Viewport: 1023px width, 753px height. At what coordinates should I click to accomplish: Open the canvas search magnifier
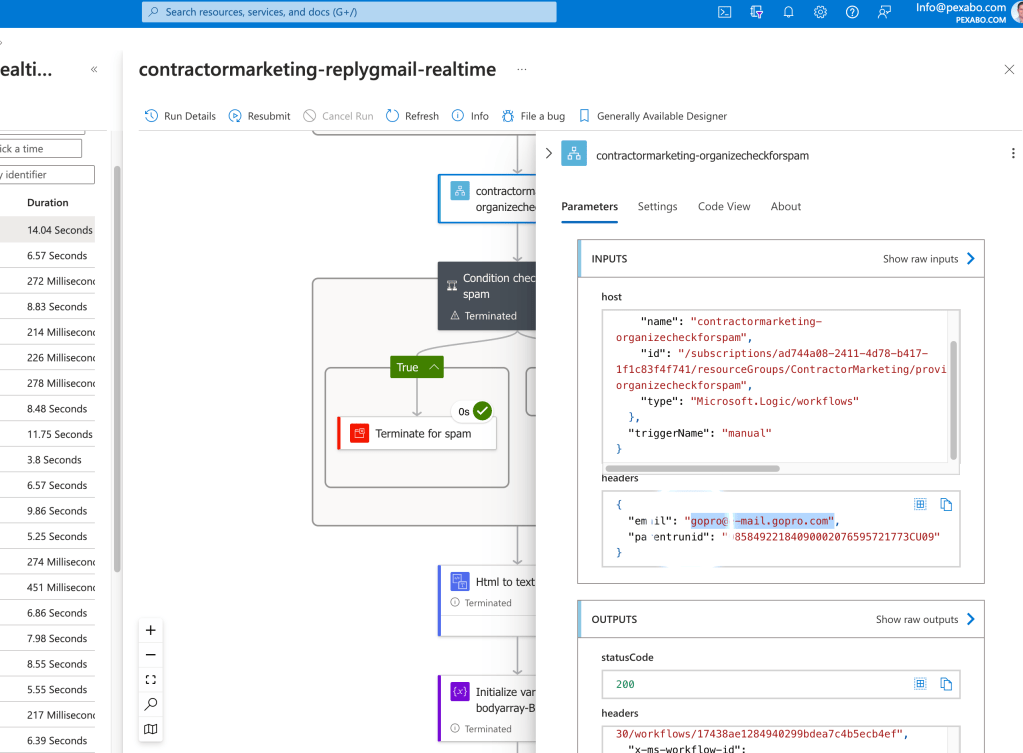(151, 704)
